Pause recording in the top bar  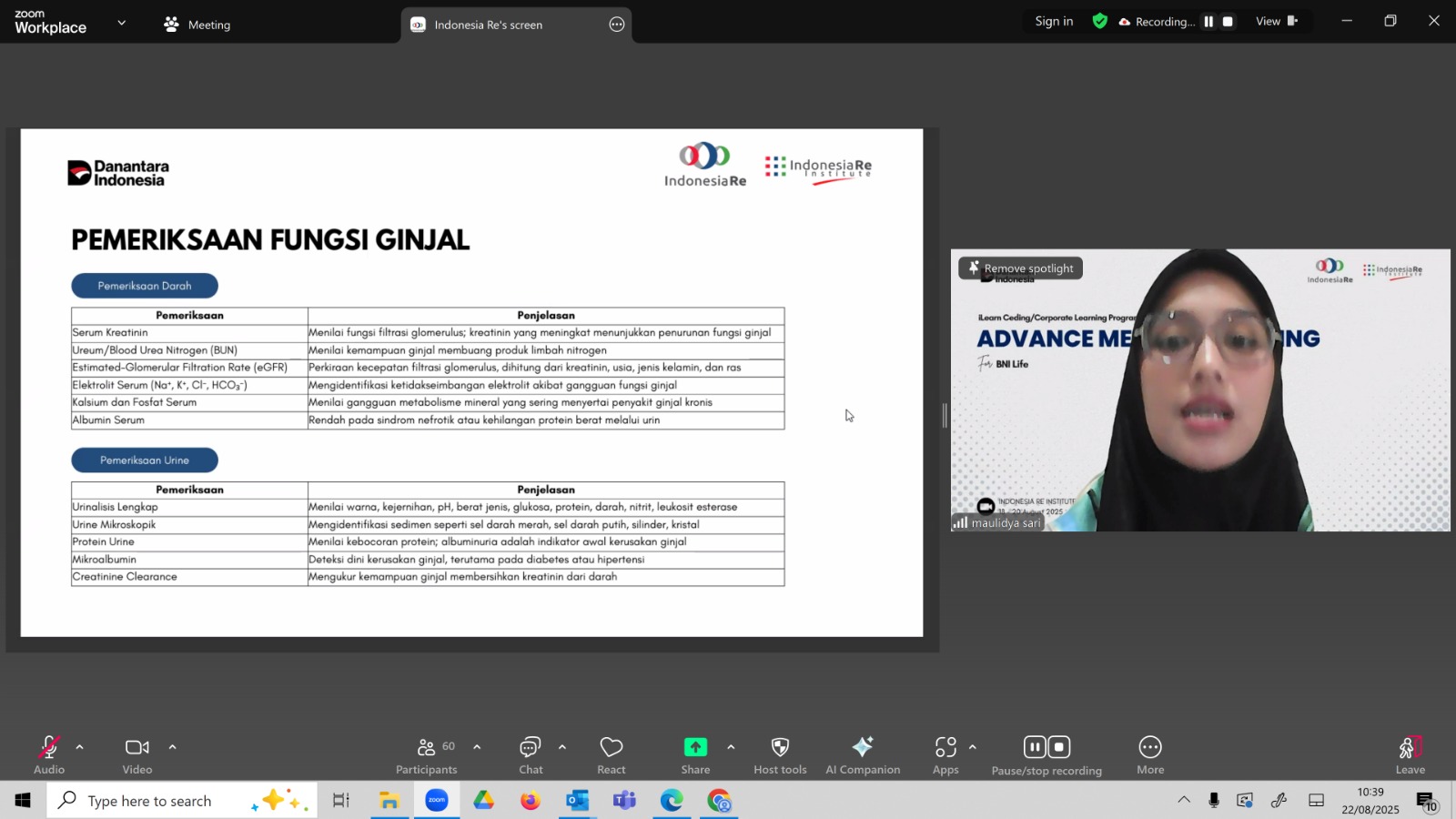[1208, 22]
